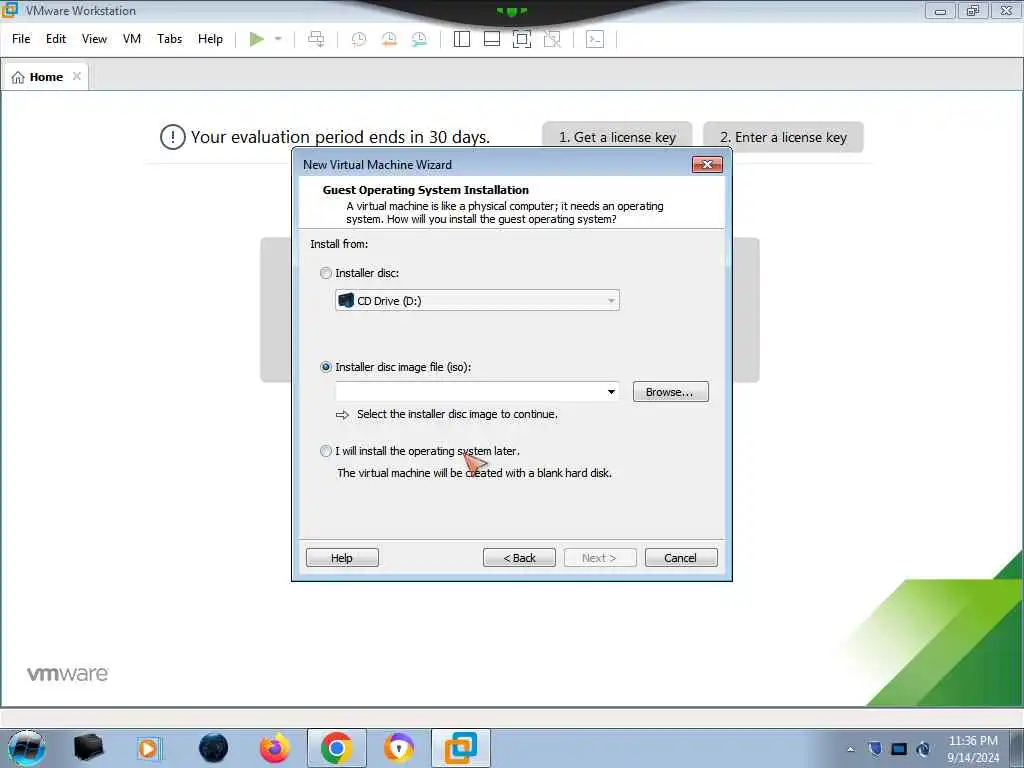Click the Help button in wizard
The image size is (1024, 768).
pos(342,558)
